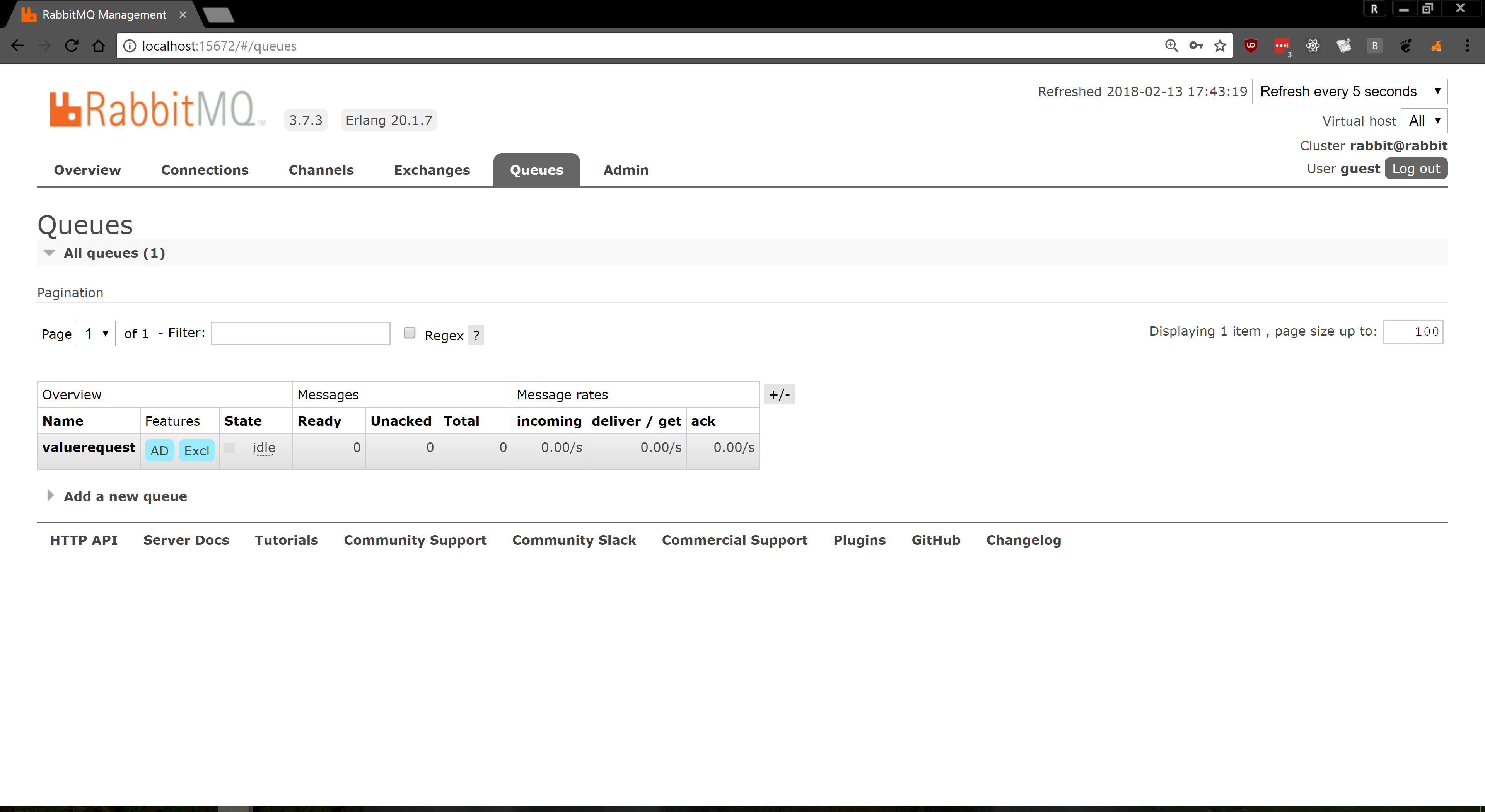The height and width of the screenshot is (812, 1485).
Task: Switch to the Connections tab
Action: [x=205, y=170]
